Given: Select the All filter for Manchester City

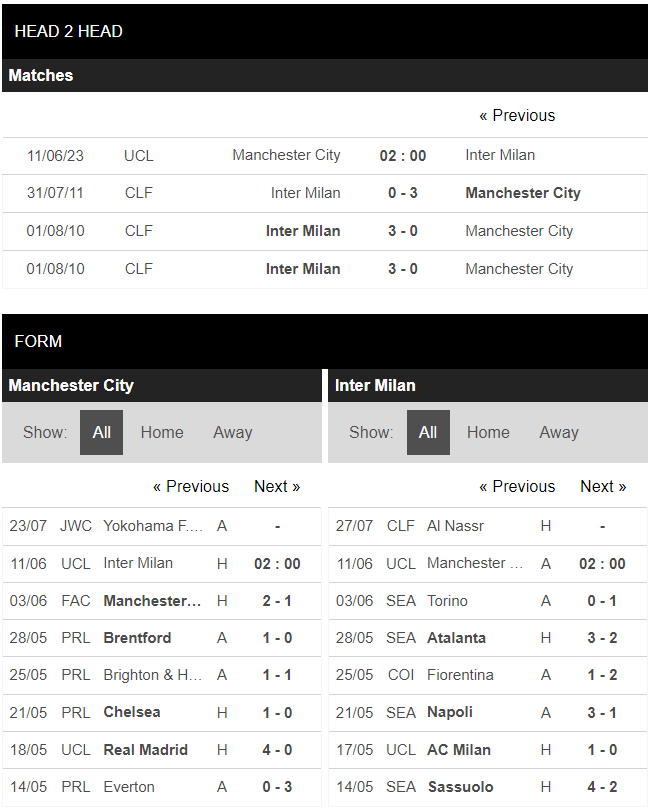Looking at the screenshot, I should click(x=101, y=432).
